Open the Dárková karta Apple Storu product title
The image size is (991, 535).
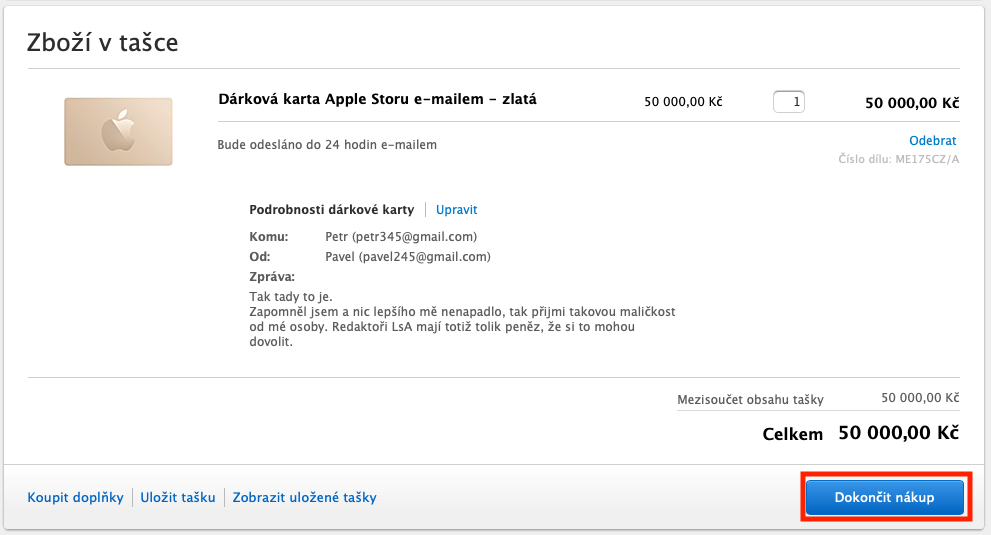(x=377, y=99)
